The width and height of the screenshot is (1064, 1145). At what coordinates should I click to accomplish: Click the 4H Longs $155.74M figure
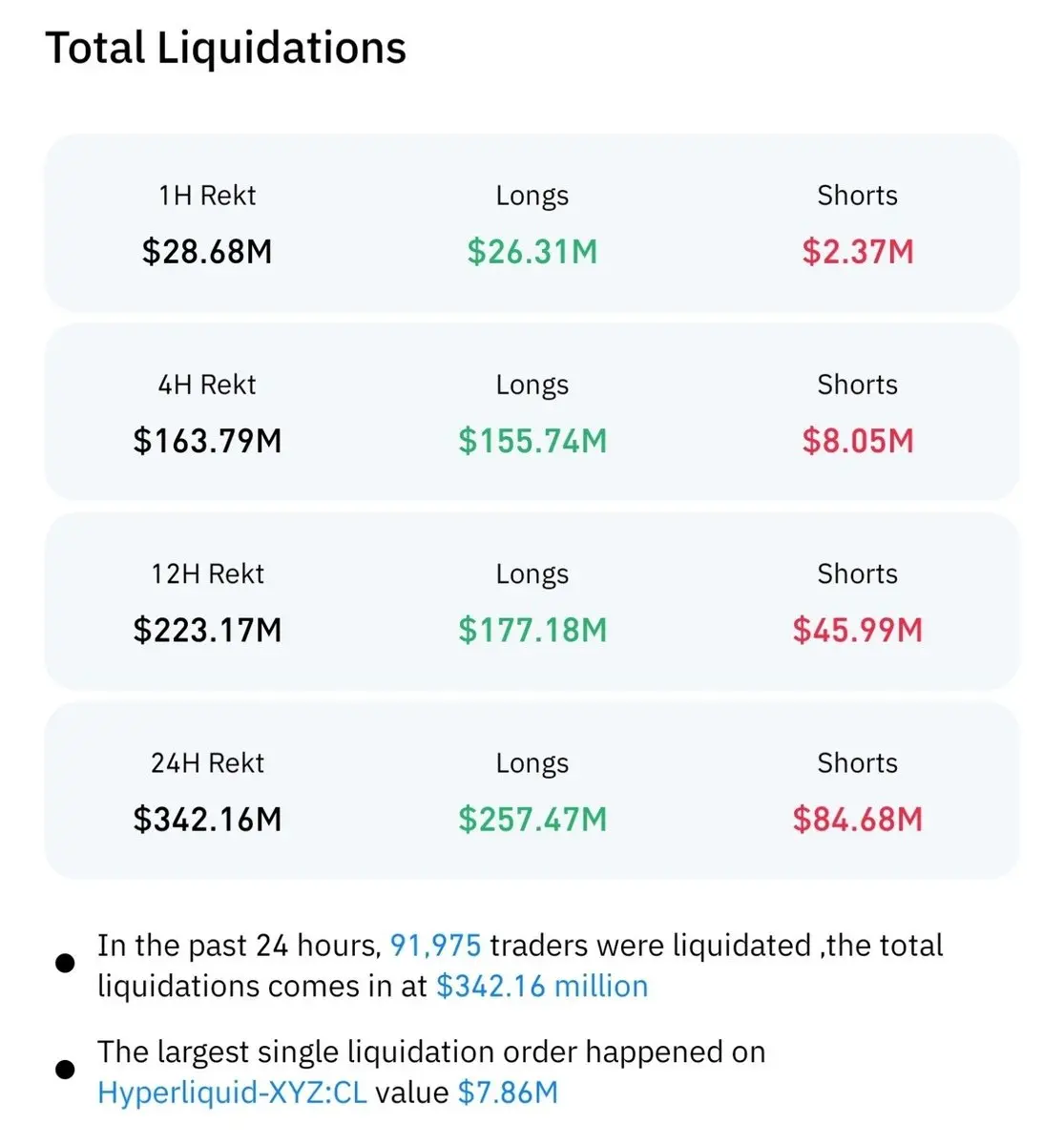coord(532,441)
